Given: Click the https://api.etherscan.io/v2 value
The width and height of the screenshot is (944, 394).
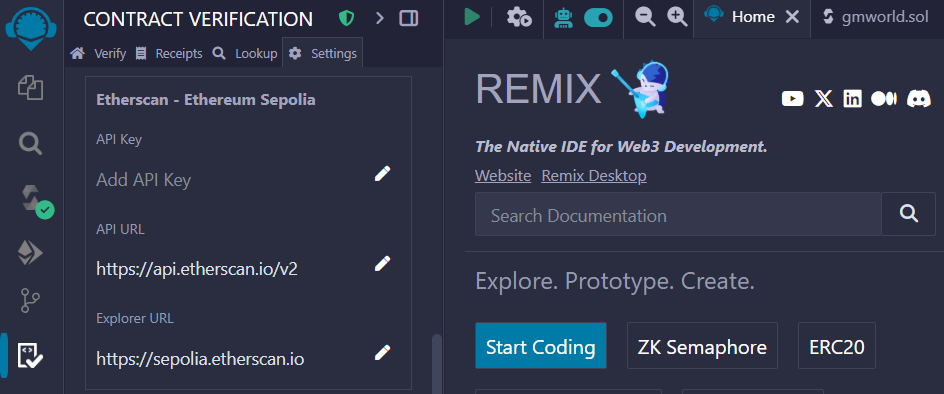Looking at the screenshot, I should click(197, 269).
